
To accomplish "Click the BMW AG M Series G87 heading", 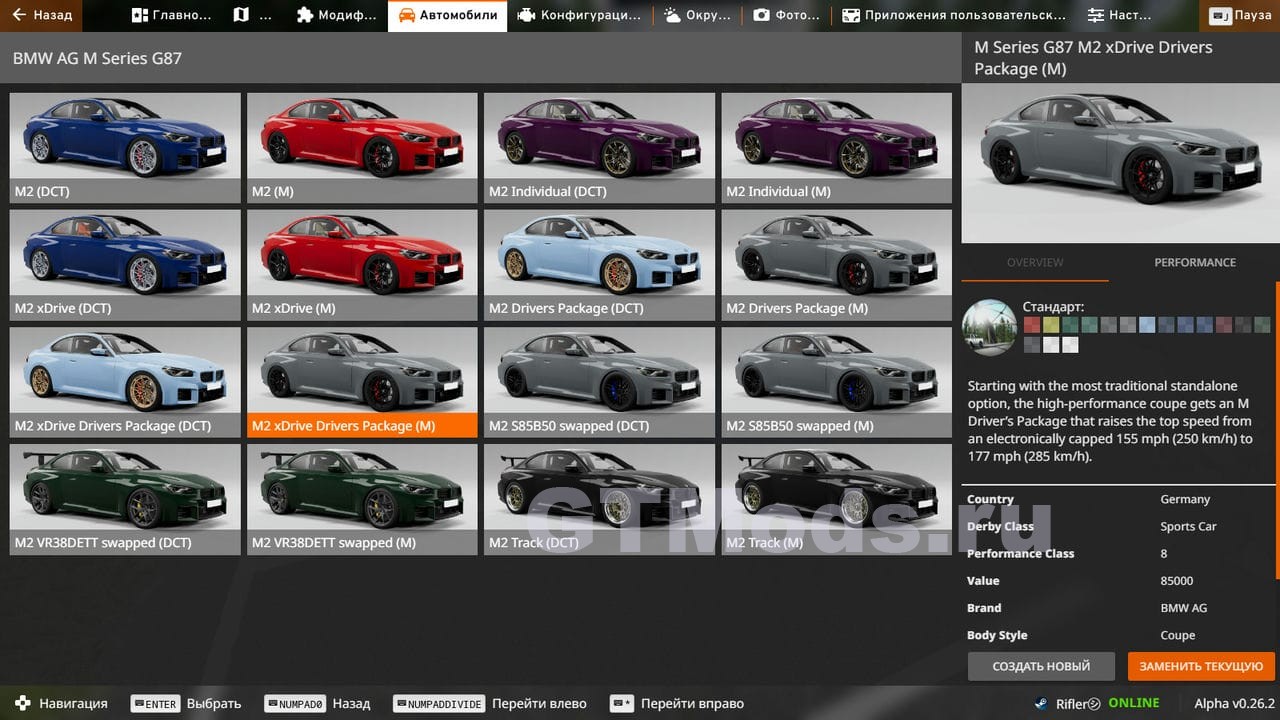I will point(97,58).
